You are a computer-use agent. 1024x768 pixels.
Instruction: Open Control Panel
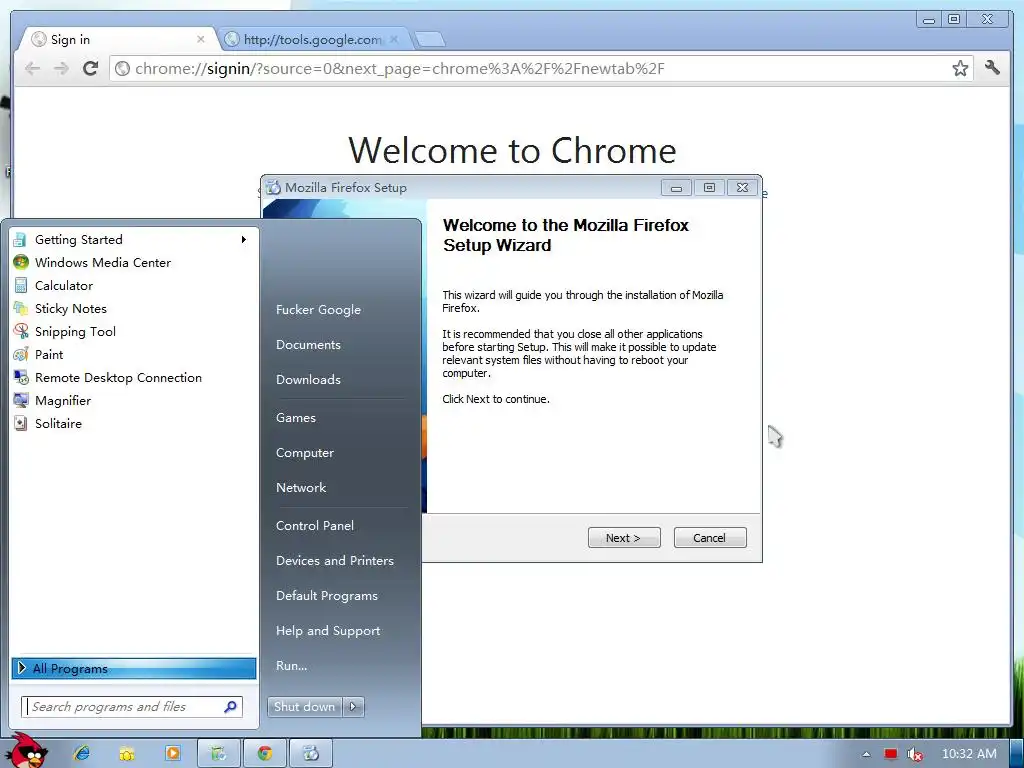pos(315,526)
